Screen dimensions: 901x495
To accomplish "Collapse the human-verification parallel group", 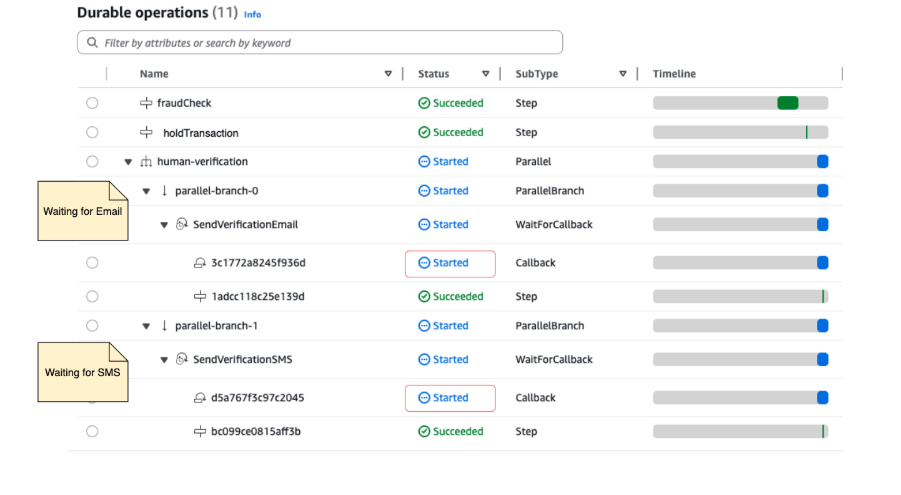I will (128, 162).
